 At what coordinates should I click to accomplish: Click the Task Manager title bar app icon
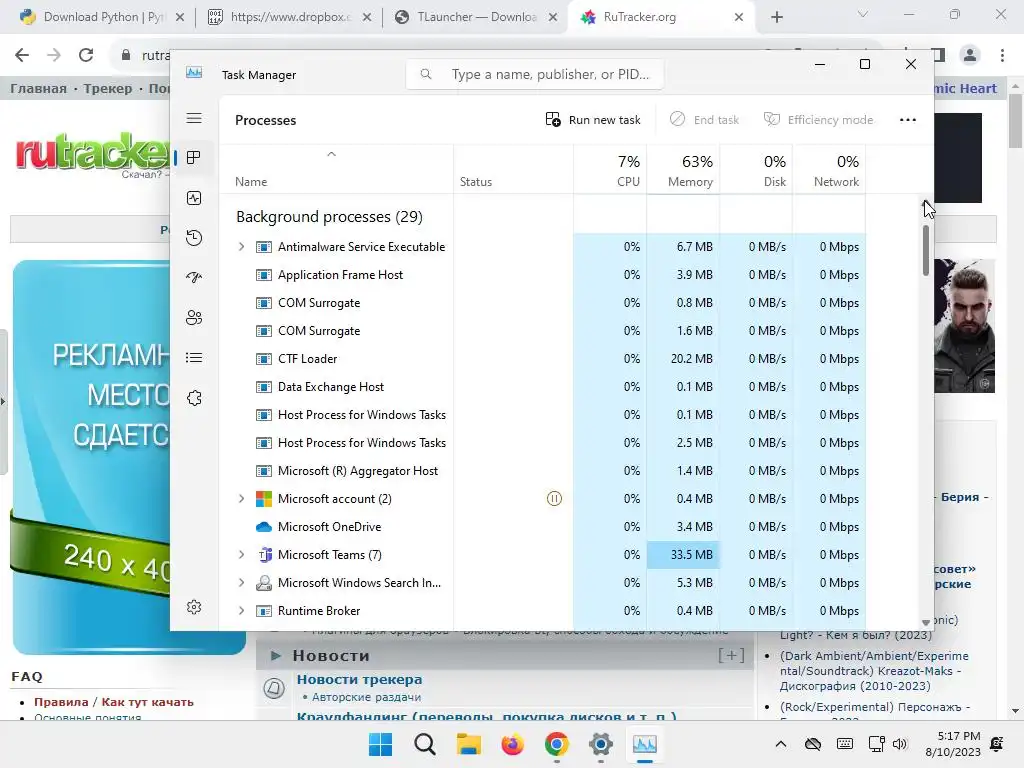194,72
